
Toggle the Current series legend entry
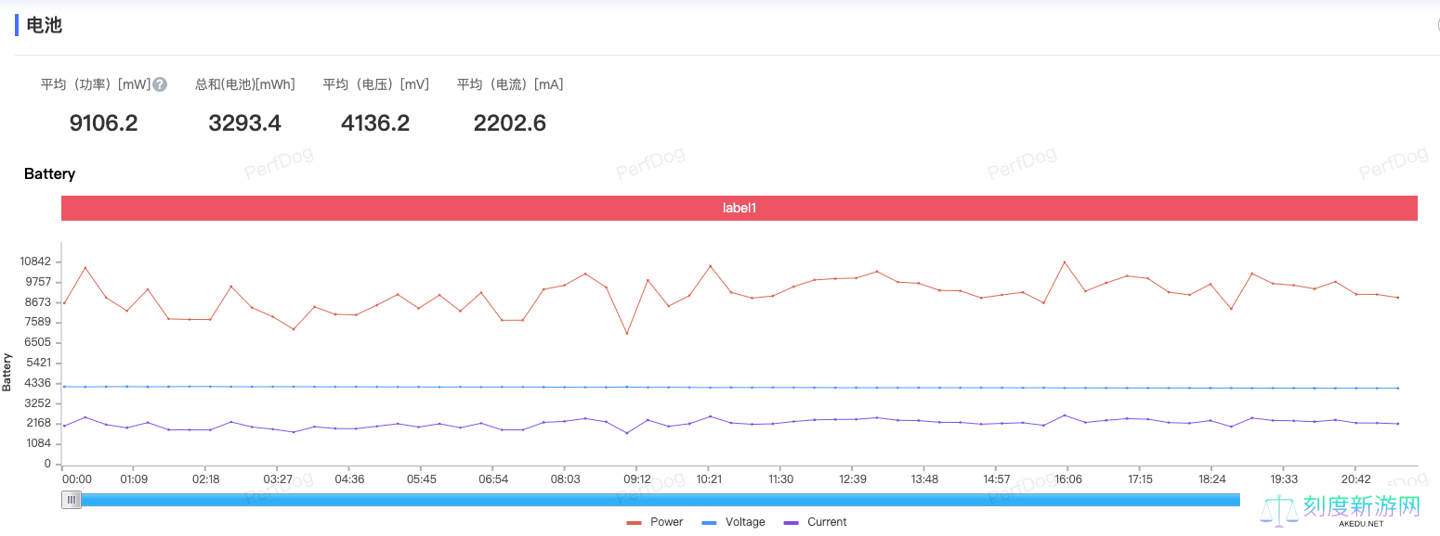click(x=815, y=522)
